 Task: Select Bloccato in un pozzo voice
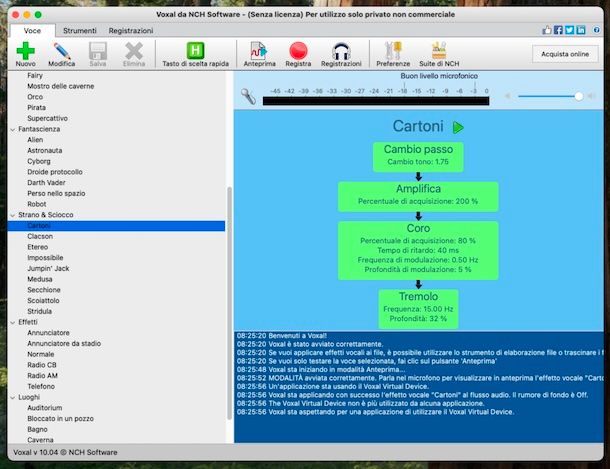[60, 419]
